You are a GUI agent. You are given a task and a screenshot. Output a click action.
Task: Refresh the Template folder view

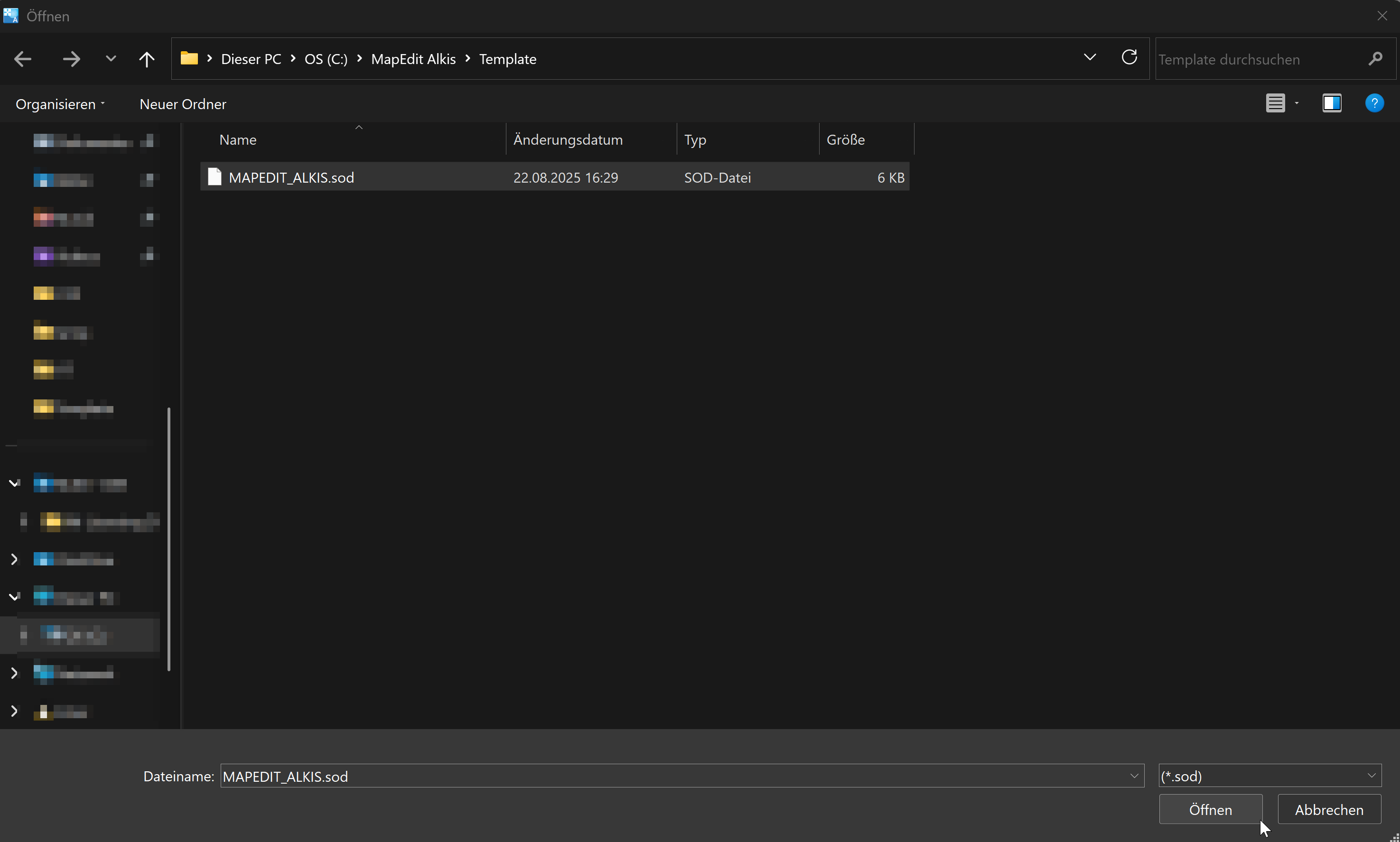[1129, 58]
